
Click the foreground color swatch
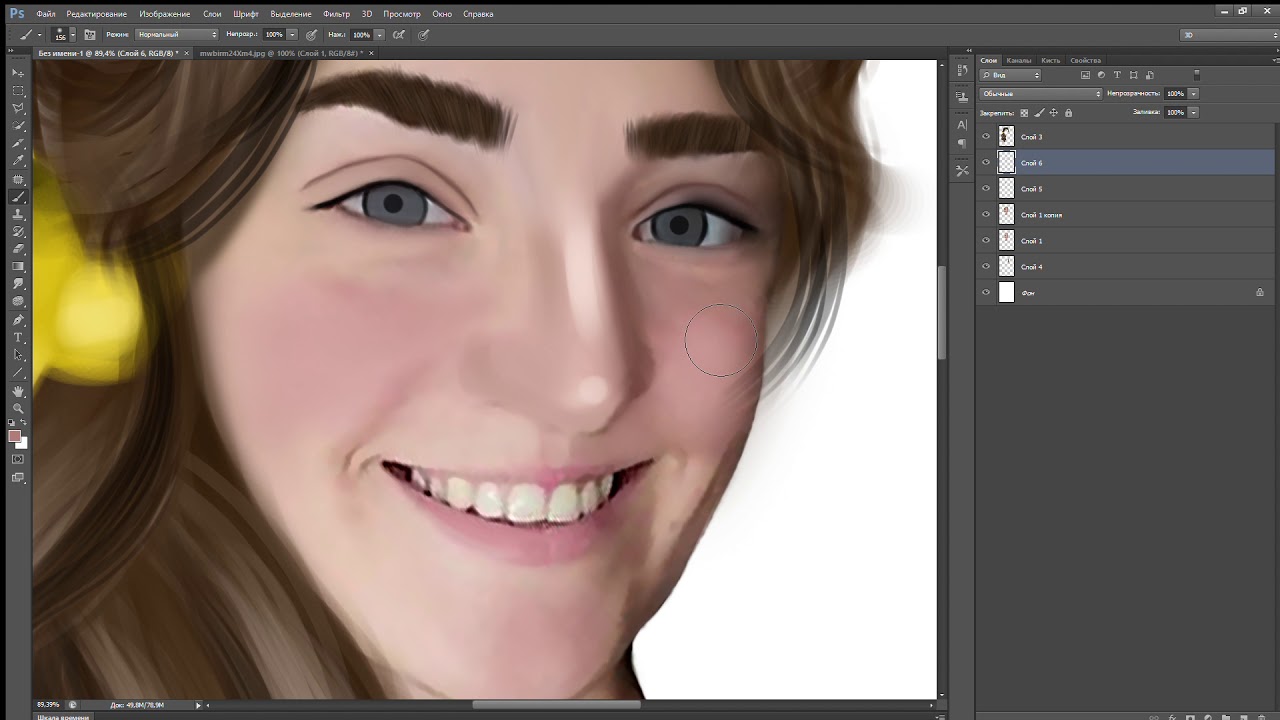tap(14, 436)
